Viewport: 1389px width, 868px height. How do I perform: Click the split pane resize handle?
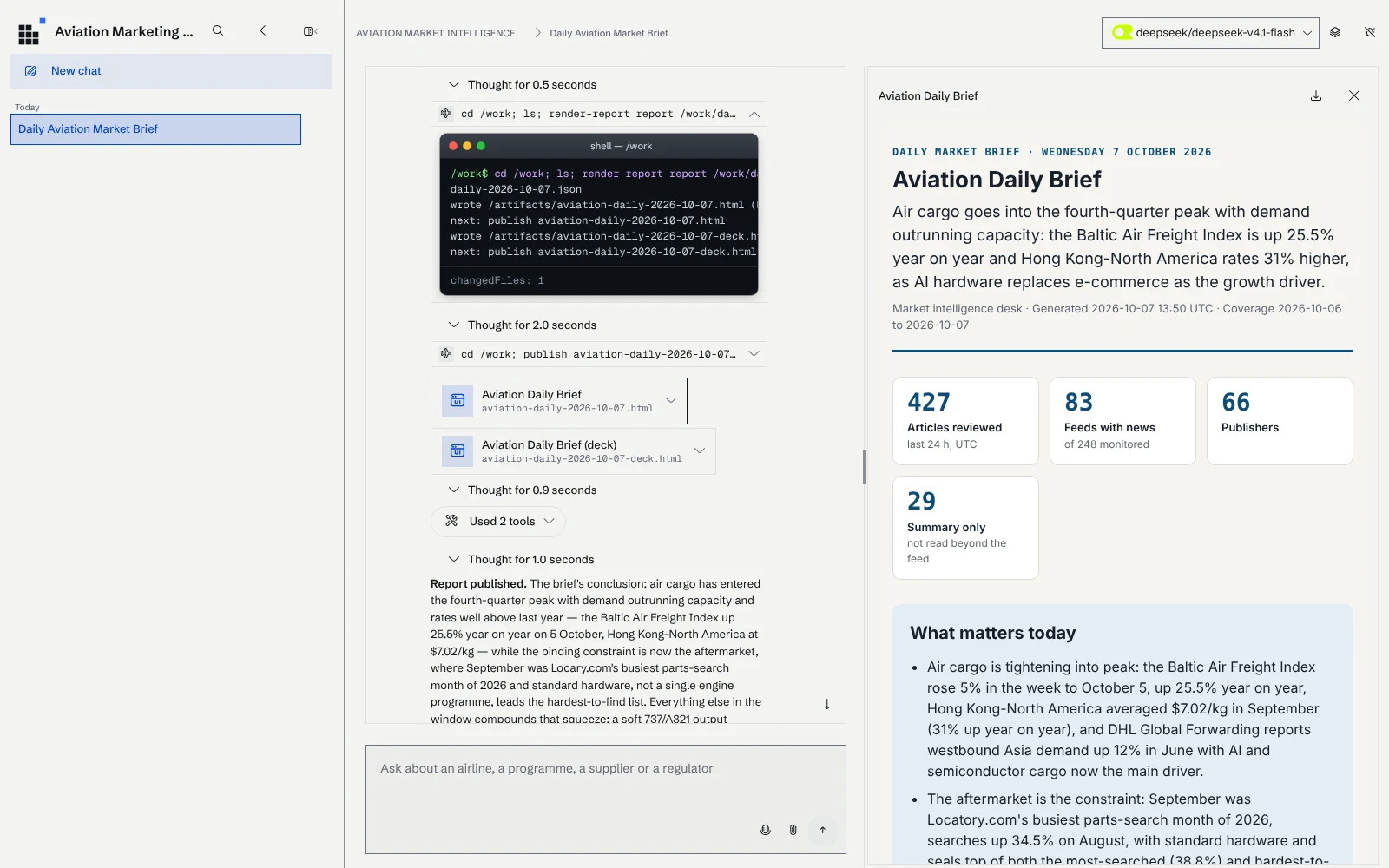[x=864, y=467]
